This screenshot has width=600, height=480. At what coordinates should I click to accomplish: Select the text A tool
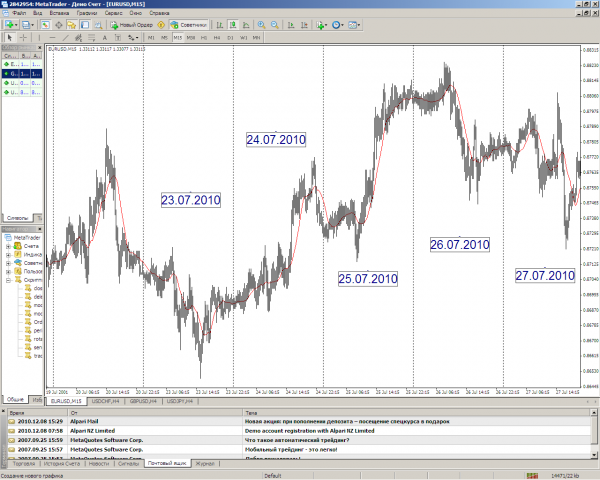pos(104,38)
